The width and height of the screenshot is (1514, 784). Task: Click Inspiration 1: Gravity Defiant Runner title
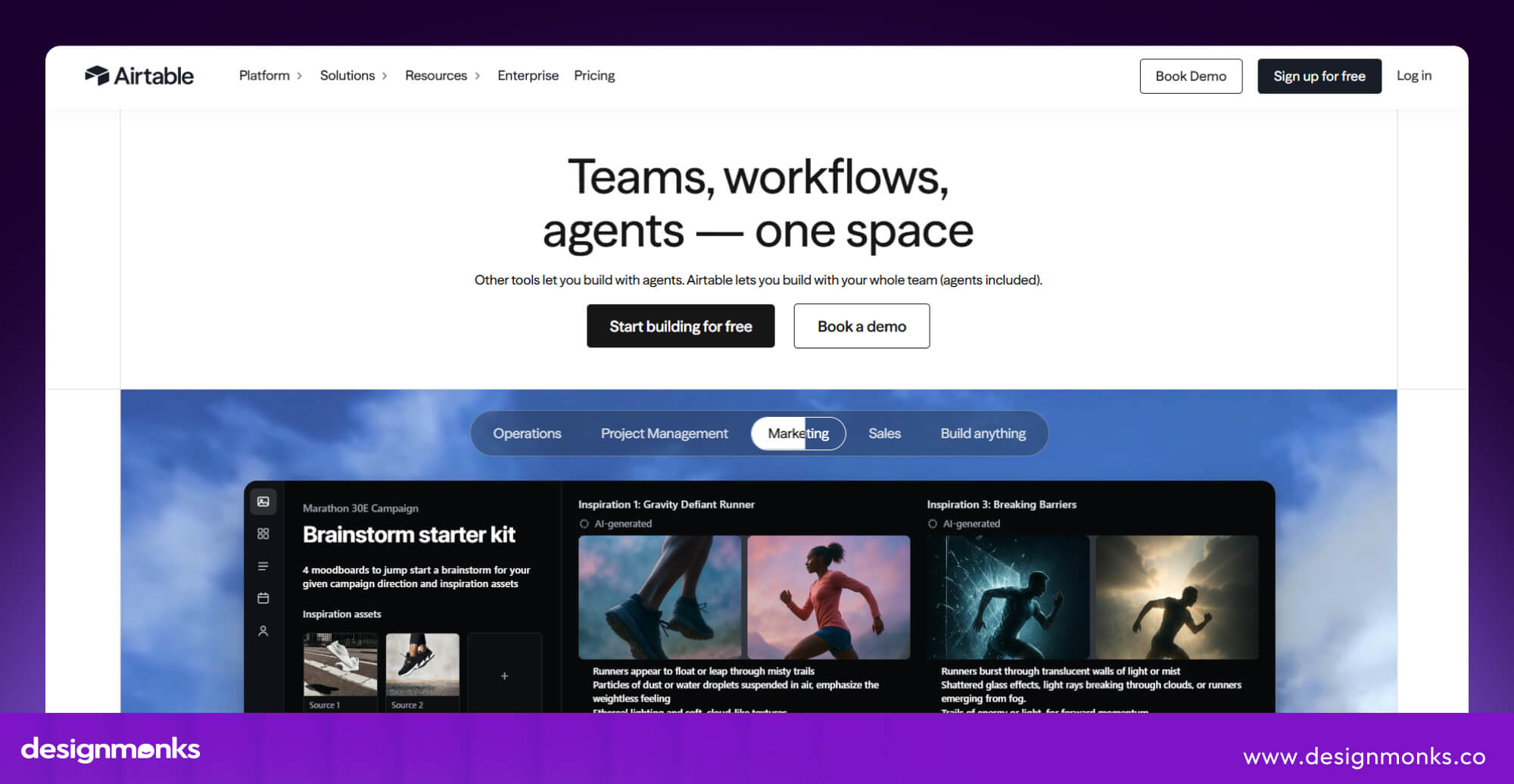click(666, 505)
